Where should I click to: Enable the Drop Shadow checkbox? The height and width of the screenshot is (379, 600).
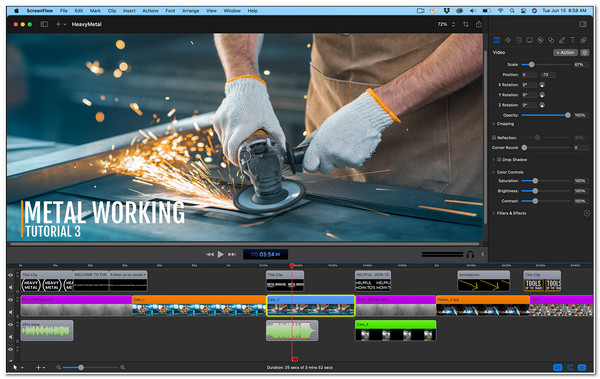pos(499,159)
